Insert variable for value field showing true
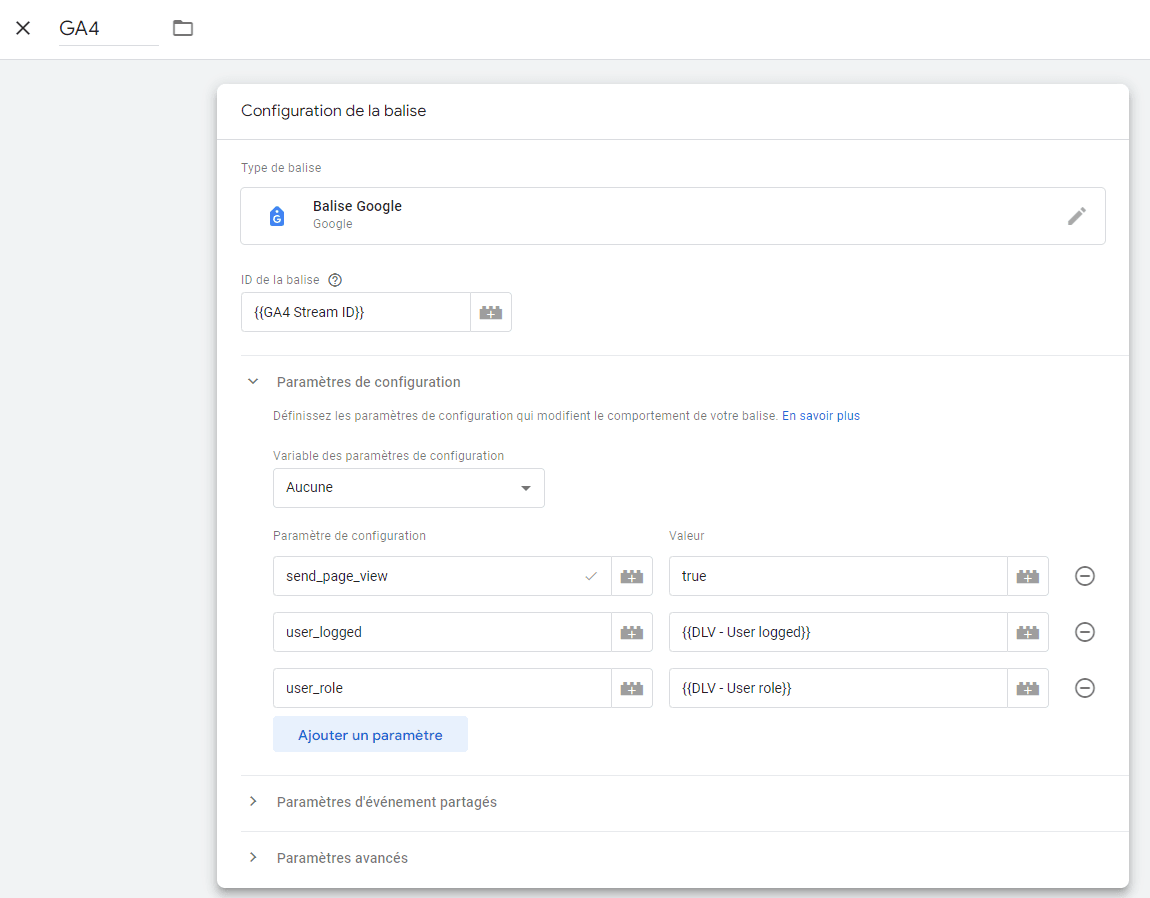1150x898 pixels. [x=1028, y=576]
